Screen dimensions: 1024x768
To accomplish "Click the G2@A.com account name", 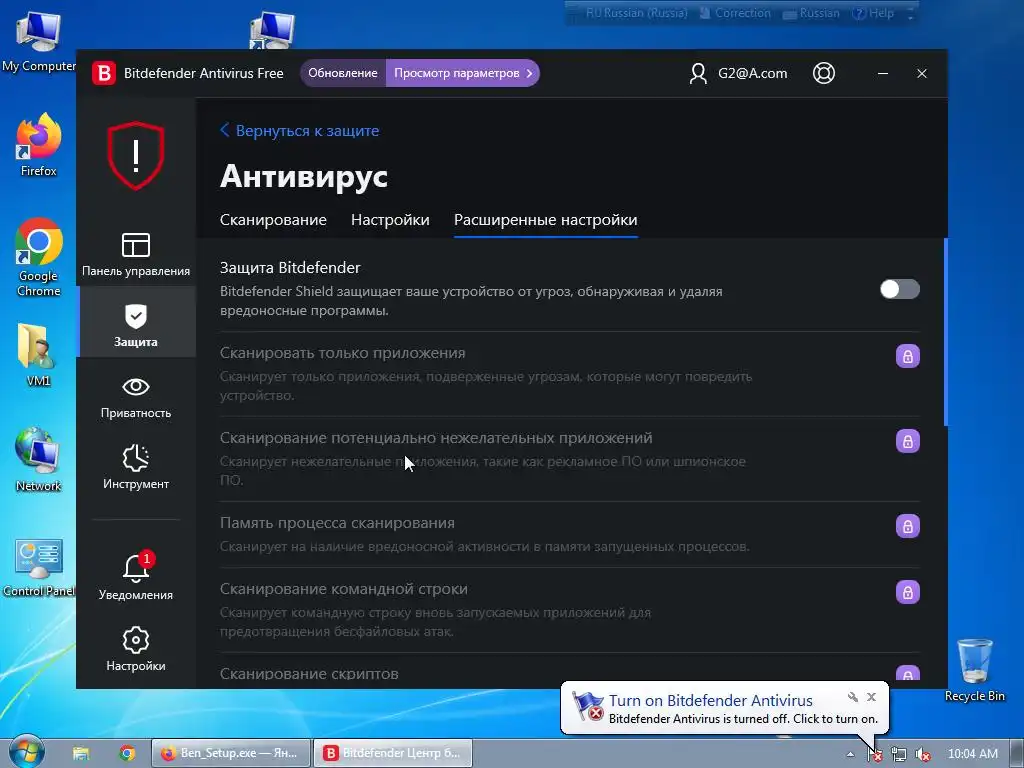I will [752, 73].
